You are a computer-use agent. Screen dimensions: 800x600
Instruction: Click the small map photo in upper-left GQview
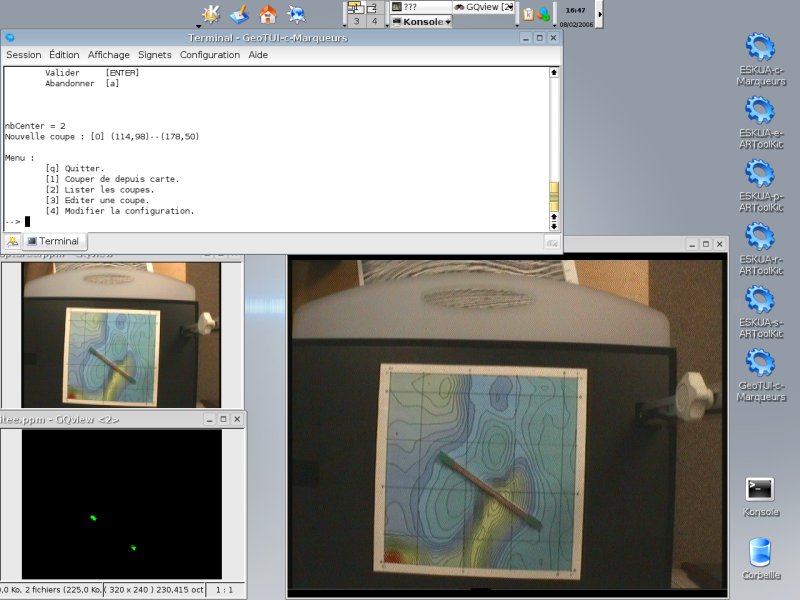point(121,335)
